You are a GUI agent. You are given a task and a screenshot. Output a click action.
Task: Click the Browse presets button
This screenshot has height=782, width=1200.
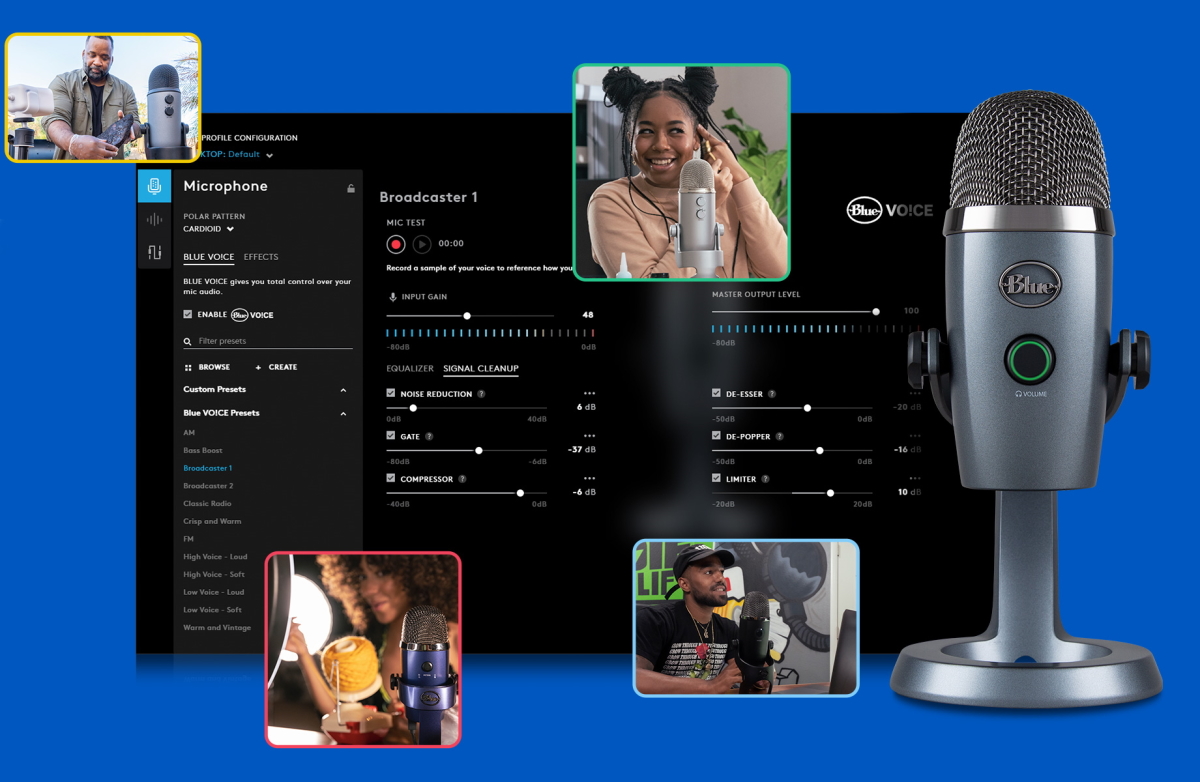point(207,367)
